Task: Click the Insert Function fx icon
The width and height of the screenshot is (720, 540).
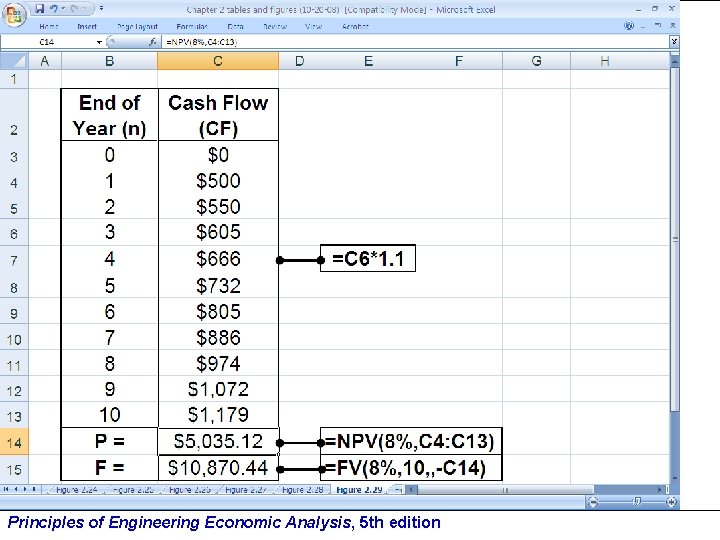Action: coord(152,42)
